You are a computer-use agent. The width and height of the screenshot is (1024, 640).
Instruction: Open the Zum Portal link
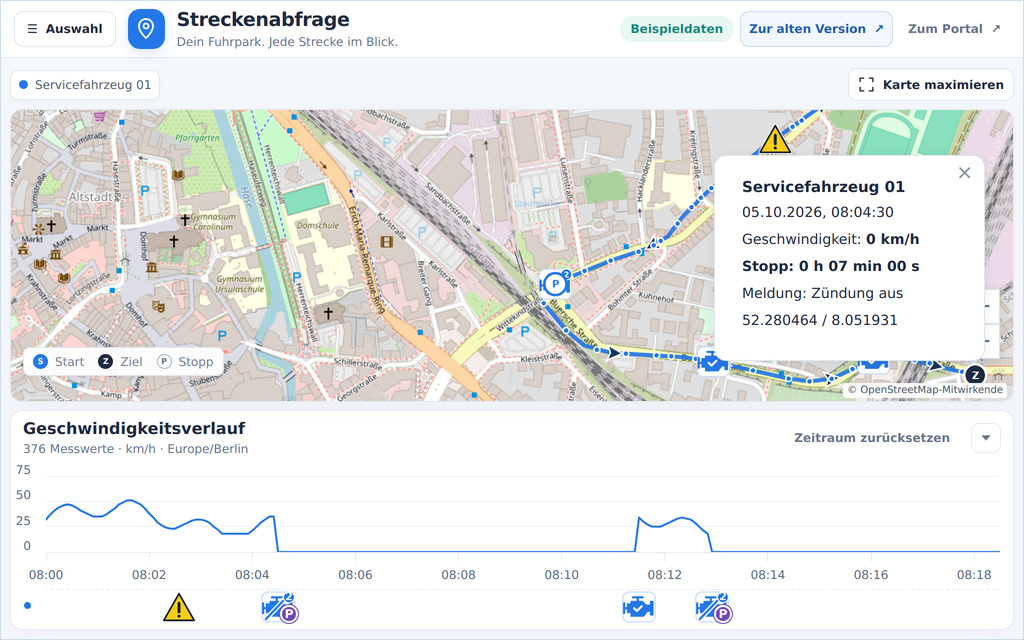click(x=954, y=29)
